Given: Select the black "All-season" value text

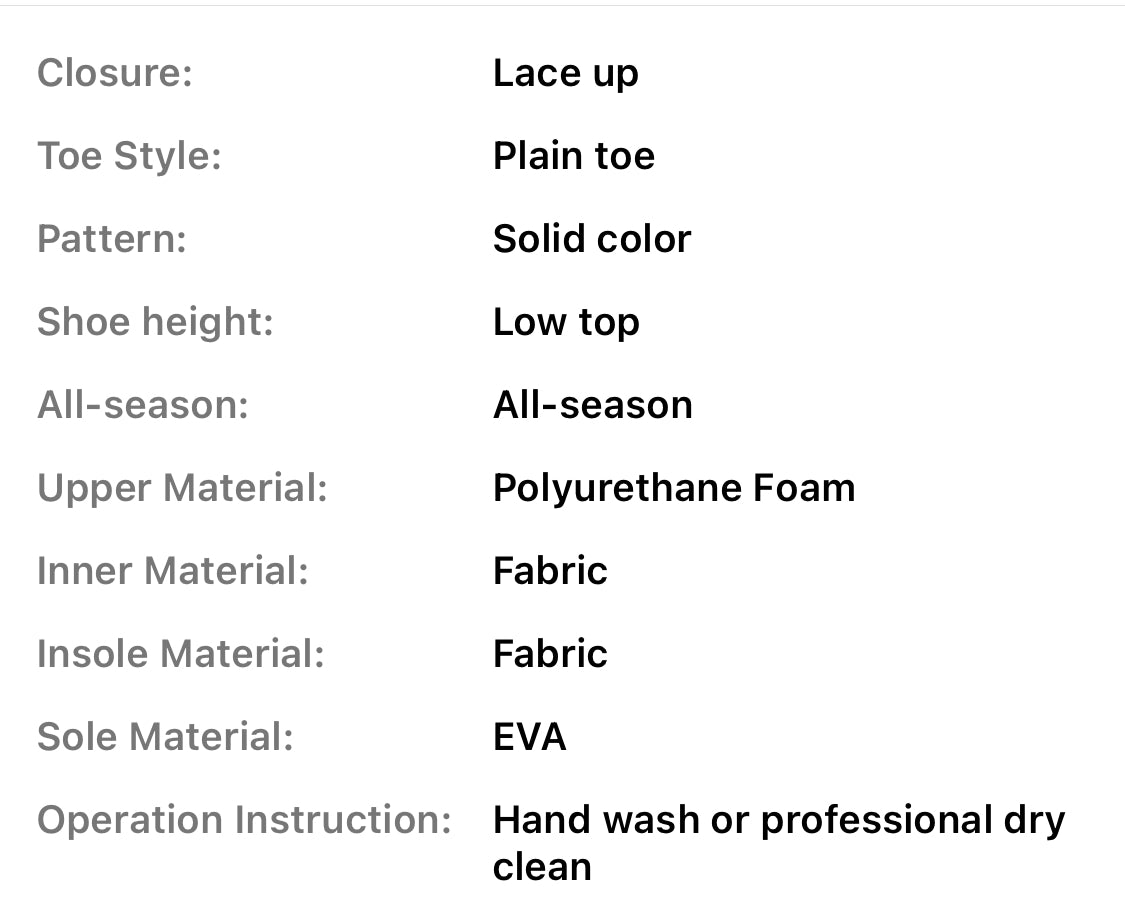Looking at the screenshot, I should pyautogui.click(x=592, y=405).
